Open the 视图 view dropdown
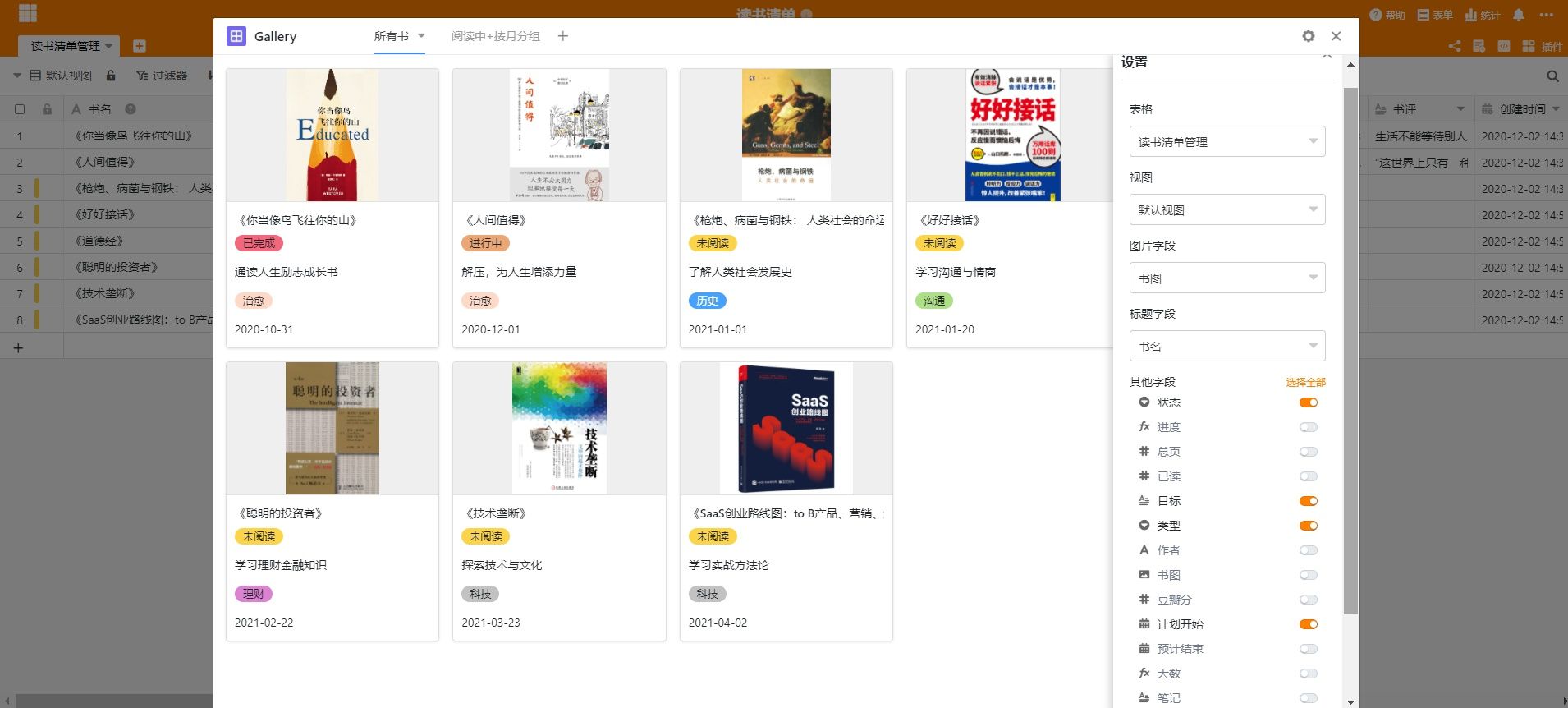 point(1227,209)
